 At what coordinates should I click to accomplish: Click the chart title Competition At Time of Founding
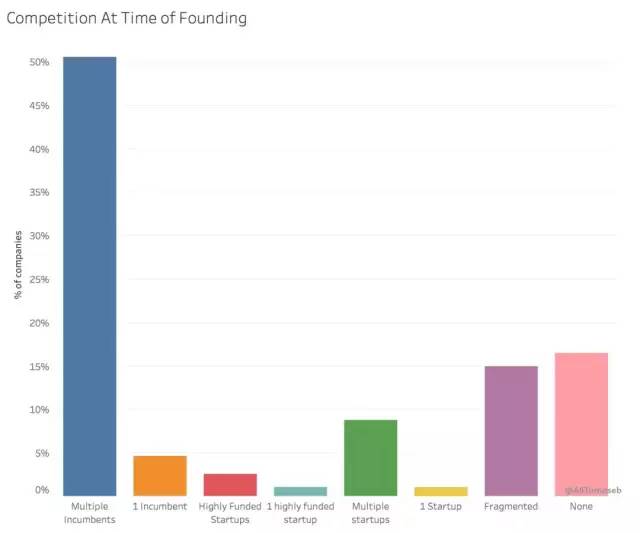(127, 18)
